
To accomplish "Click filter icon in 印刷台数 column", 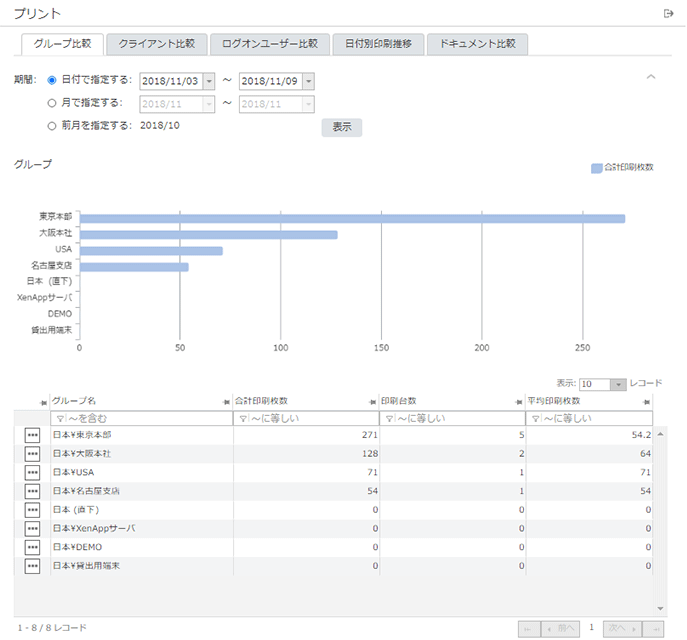I will (388, 418).
